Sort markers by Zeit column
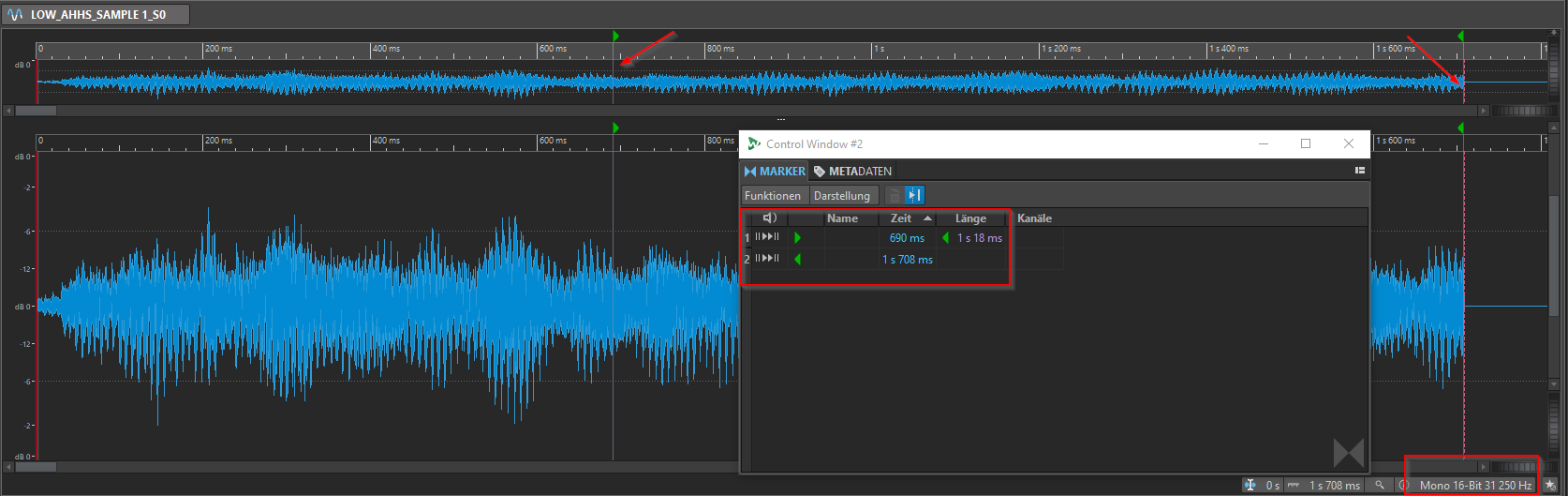Viewport: 1568px width, 496px height. click(x=909, y=218)
